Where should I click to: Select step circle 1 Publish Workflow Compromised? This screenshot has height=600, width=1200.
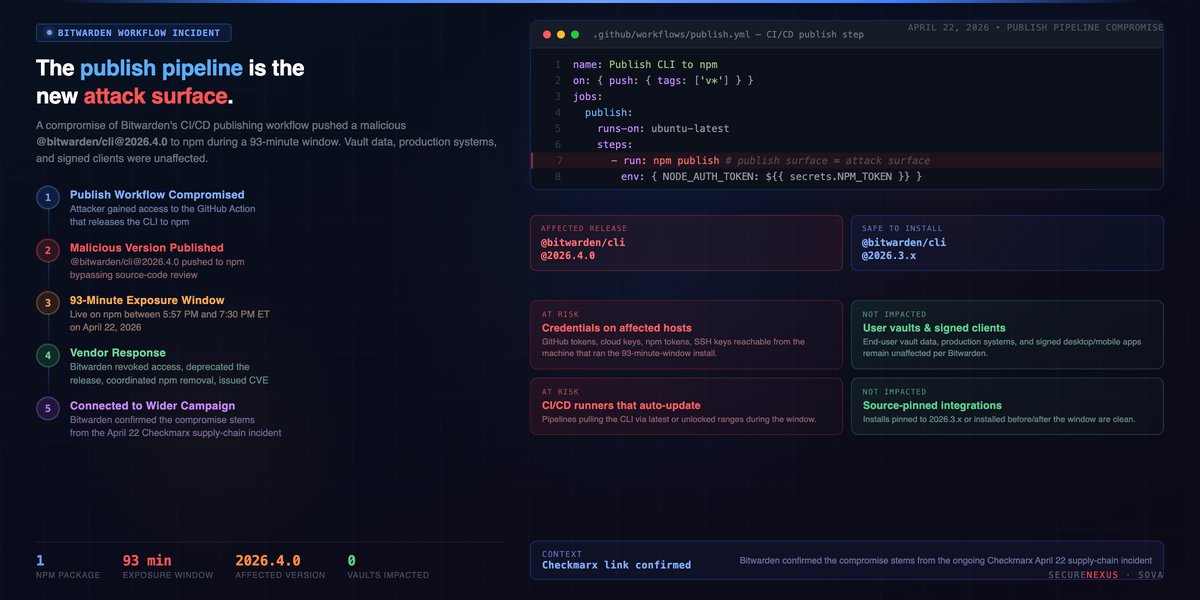pos(47,197)
